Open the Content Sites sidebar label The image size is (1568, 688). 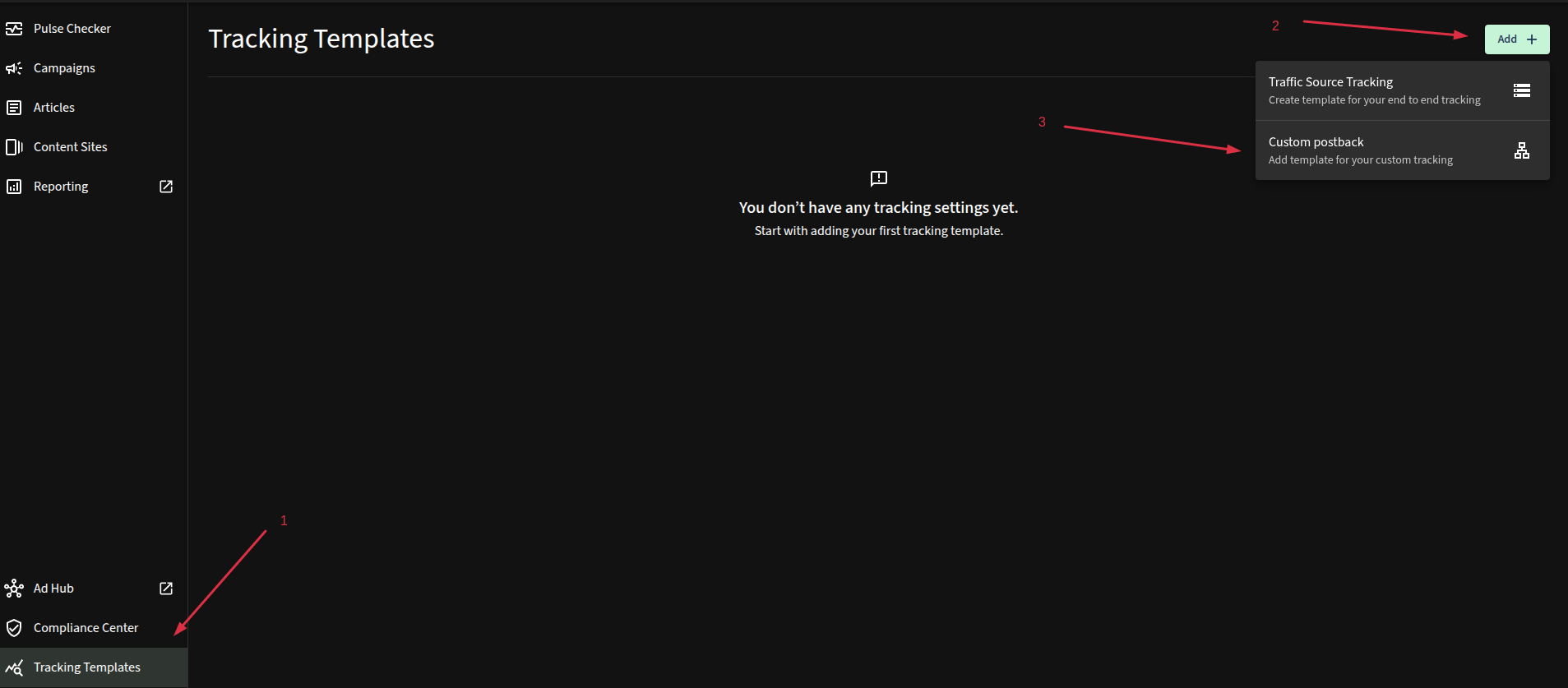(x=71, y=147)
